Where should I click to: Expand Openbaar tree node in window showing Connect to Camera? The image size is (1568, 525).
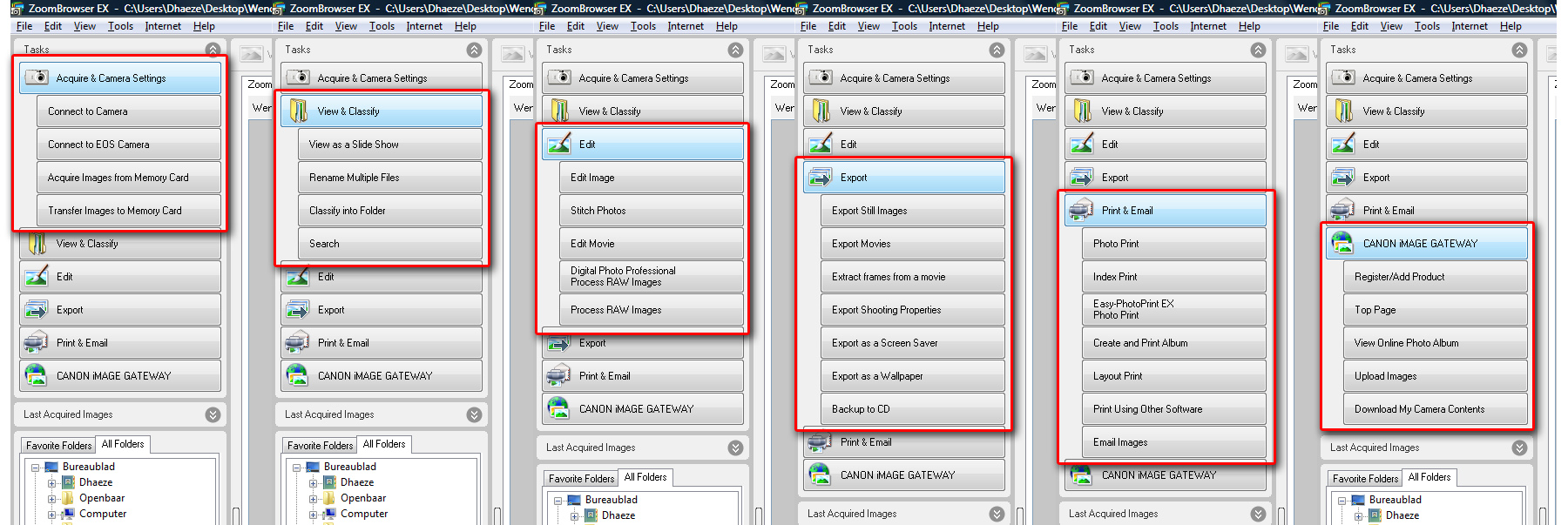(x=51, y=499)
